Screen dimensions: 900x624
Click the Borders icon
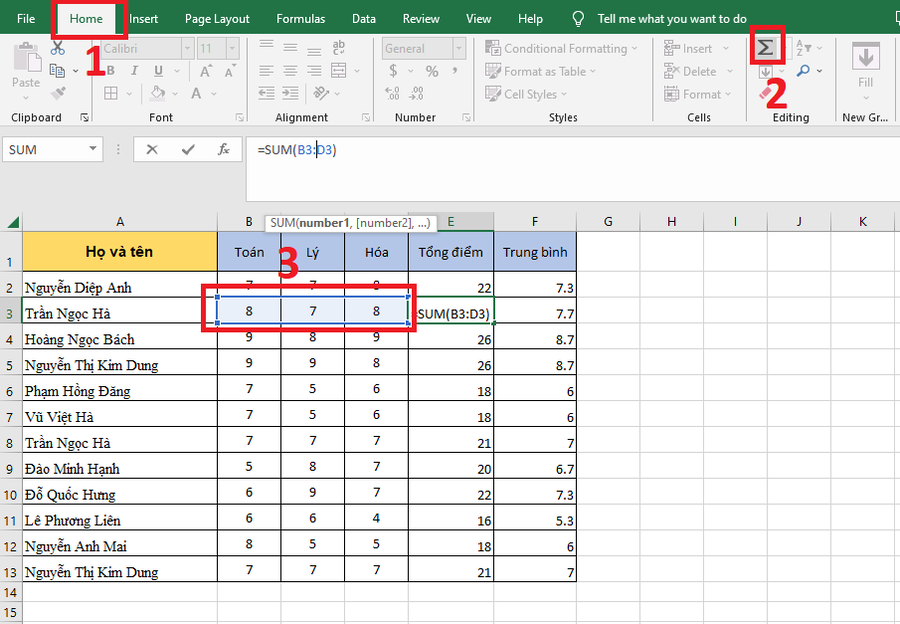[x=111, y=93]
